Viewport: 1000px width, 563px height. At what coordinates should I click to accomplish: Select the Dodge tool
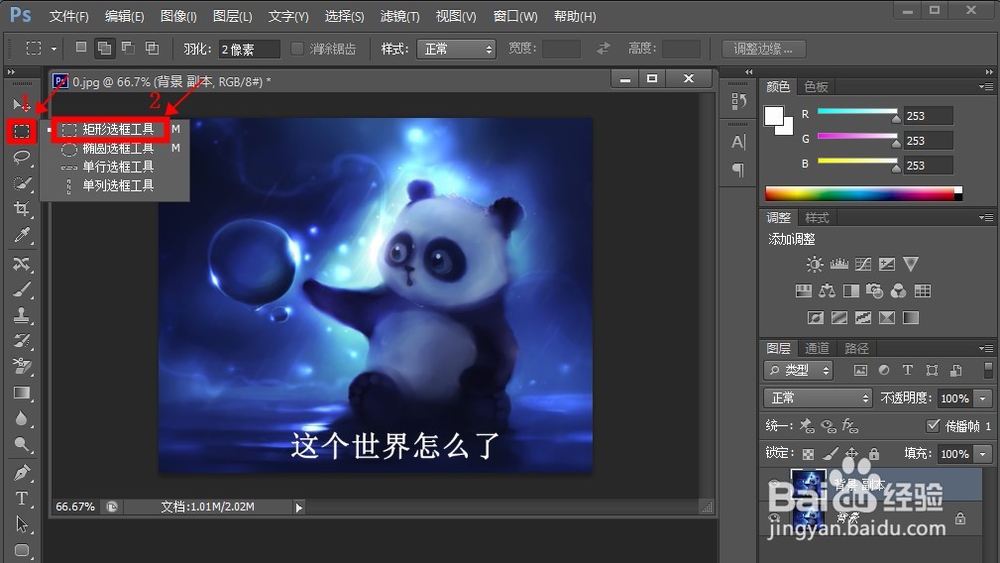(x=22, y=444)
